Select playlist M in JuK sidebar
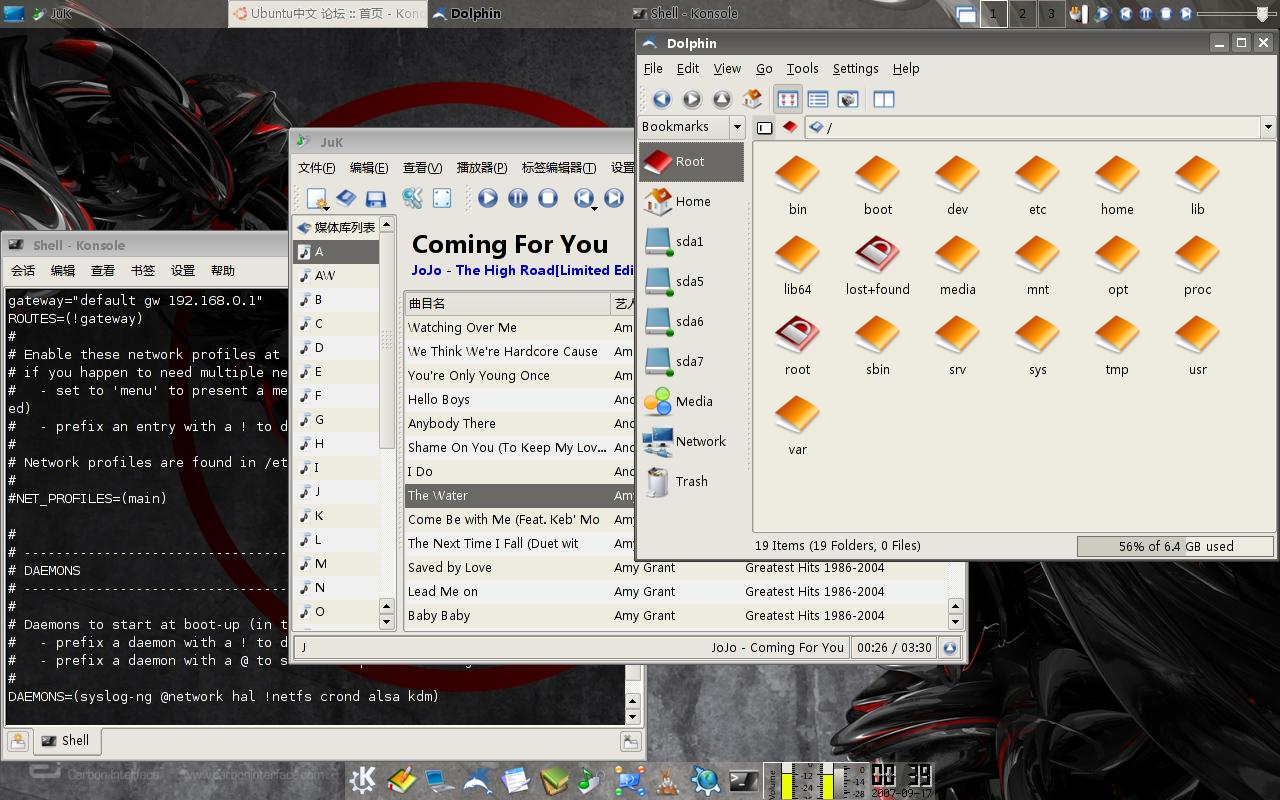The image size is (1280, 800). tap(336, 564)
